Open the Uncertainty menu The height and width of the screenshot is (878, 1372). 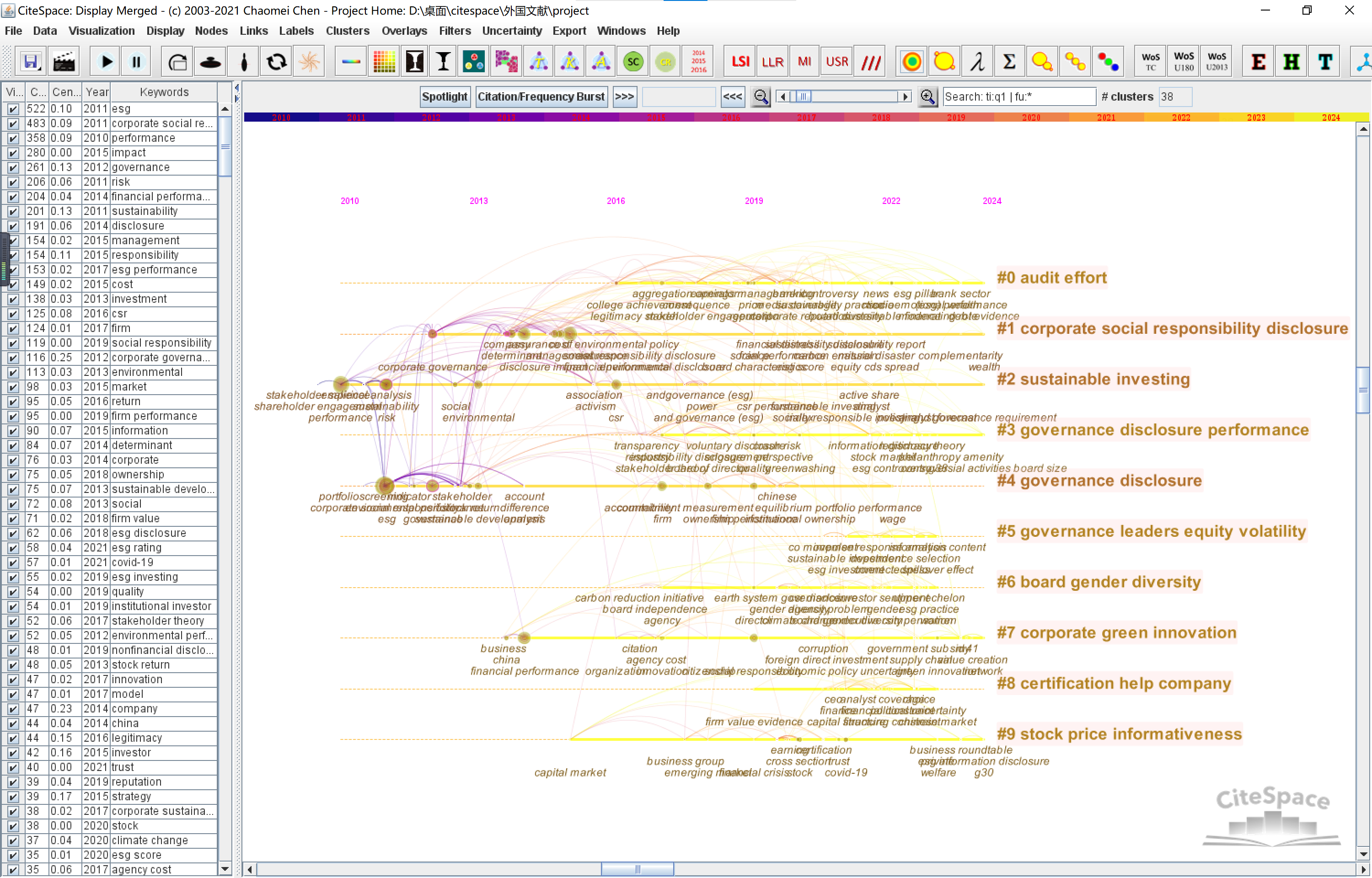point(512,31)
